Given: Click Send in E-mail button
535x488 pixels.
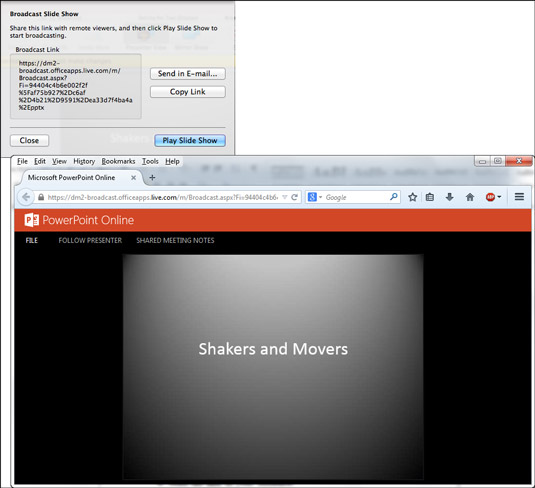Looking at the screenshot, I should 188,74.
